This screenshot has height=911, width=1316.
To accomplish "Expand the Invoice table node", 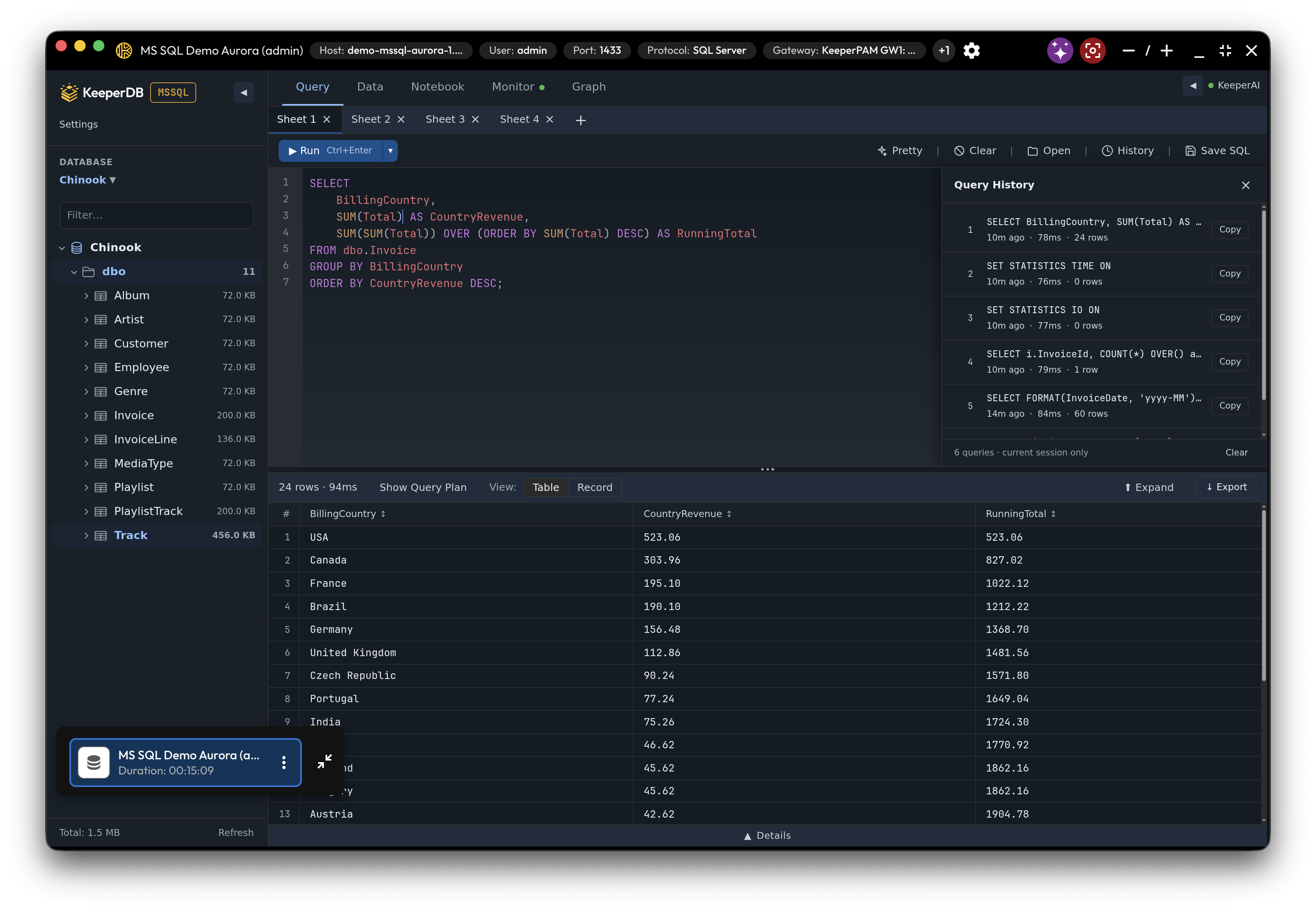I will (x=86, y=416).
